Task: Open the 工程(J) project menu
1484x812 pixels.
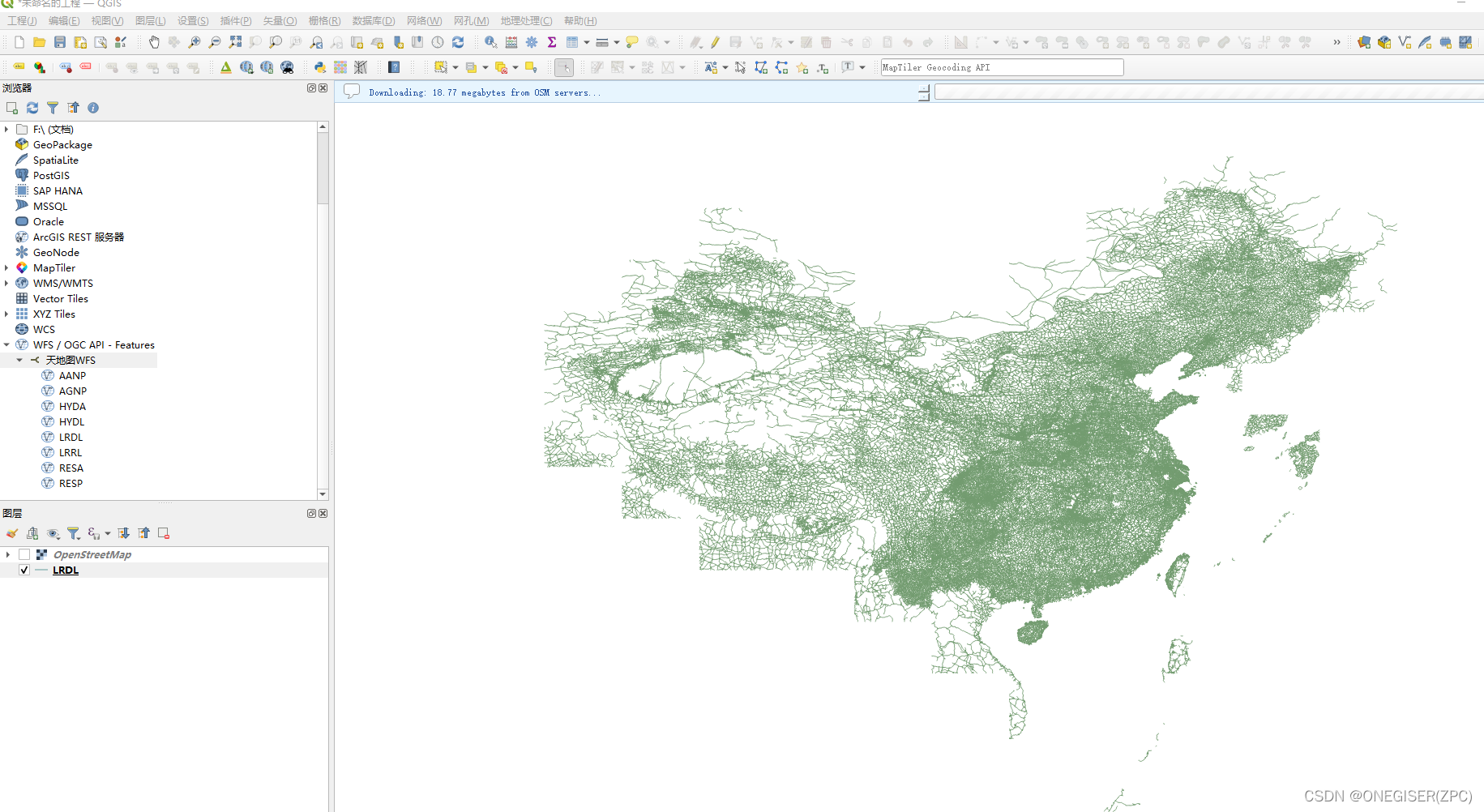Action: 22,21
